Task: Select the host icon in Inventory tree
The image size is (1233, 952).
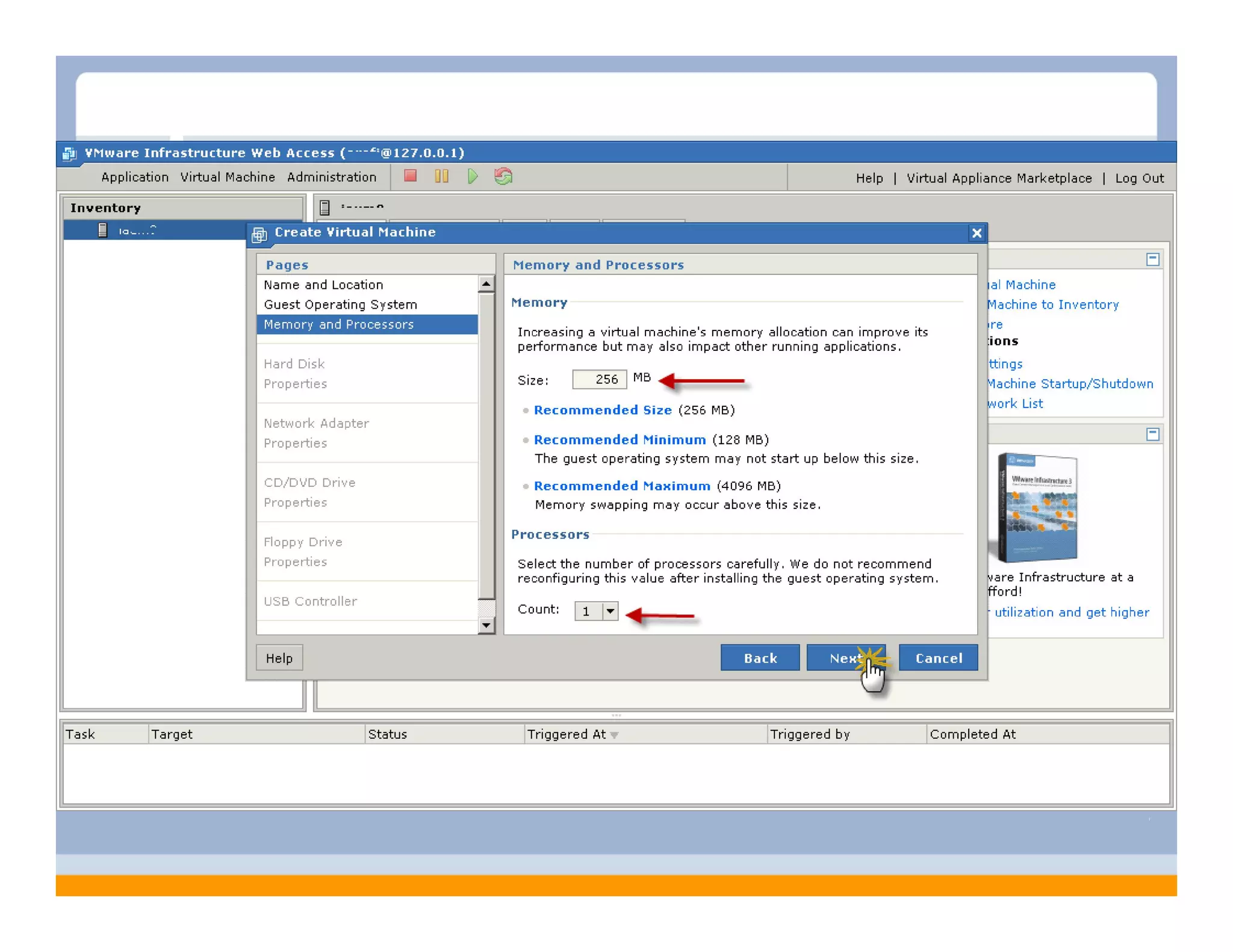Action: (x=103, y=230)
